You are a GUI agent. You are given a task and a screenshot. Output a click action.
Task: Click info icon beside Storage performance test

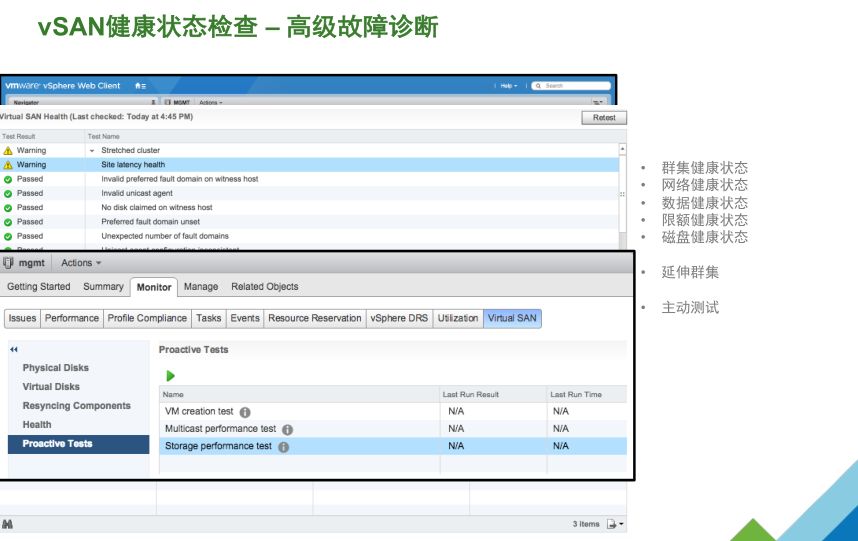[x=283, y=447]
